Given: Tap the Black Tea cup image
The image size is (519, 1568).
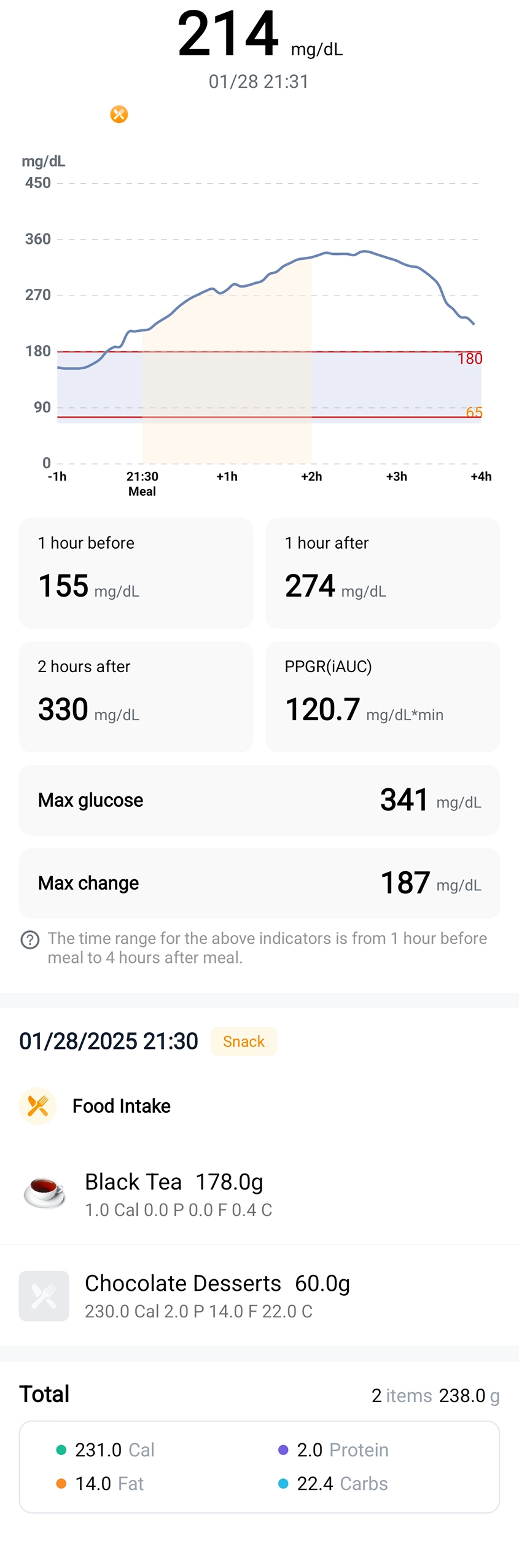Looking at the screenshot, I should pyautogui.click(x=44, y=1193).
